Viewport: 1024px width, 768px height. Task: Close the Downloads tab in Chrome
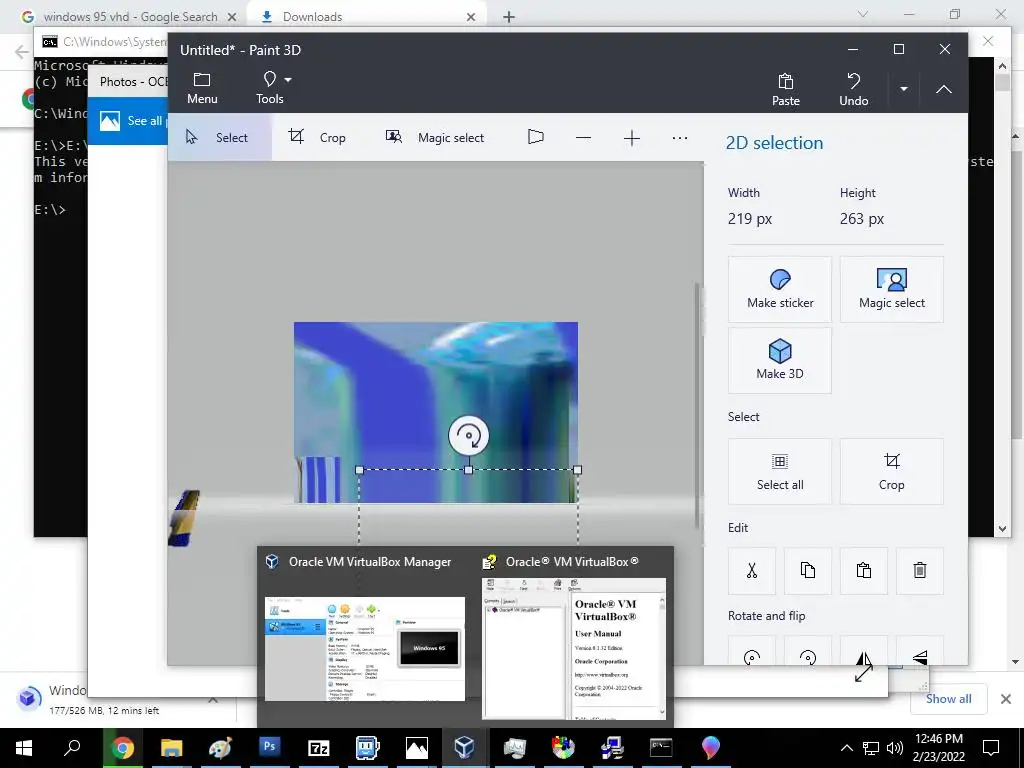coord(471,17)
